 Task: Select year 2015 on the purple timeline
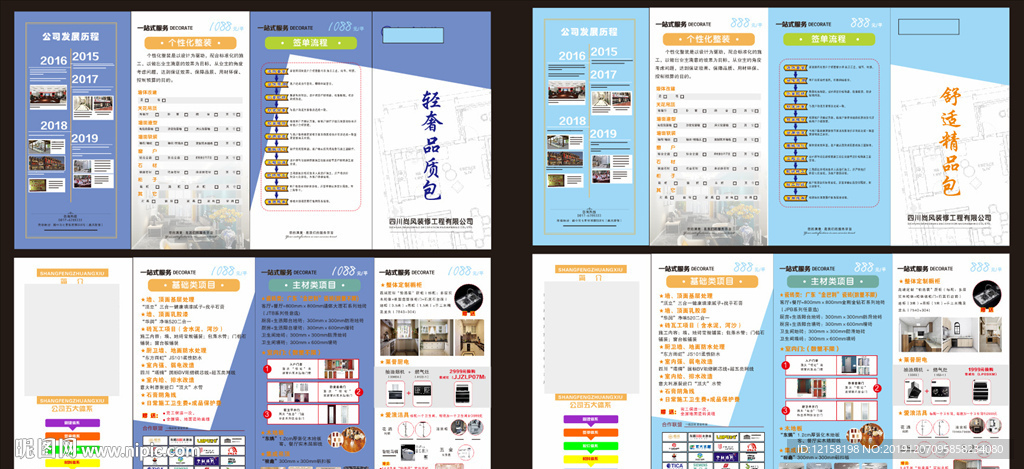tap(86, 56)
